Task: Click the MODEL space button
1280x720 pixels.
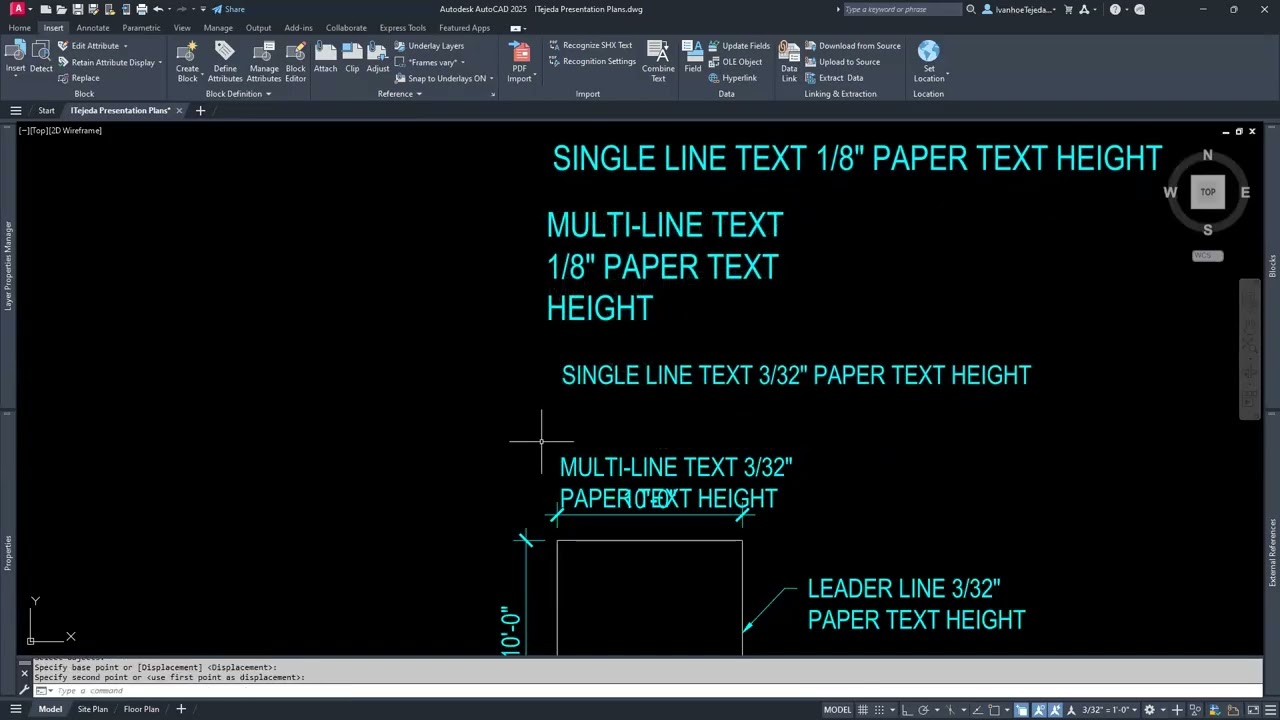Action: coord(838,710)
